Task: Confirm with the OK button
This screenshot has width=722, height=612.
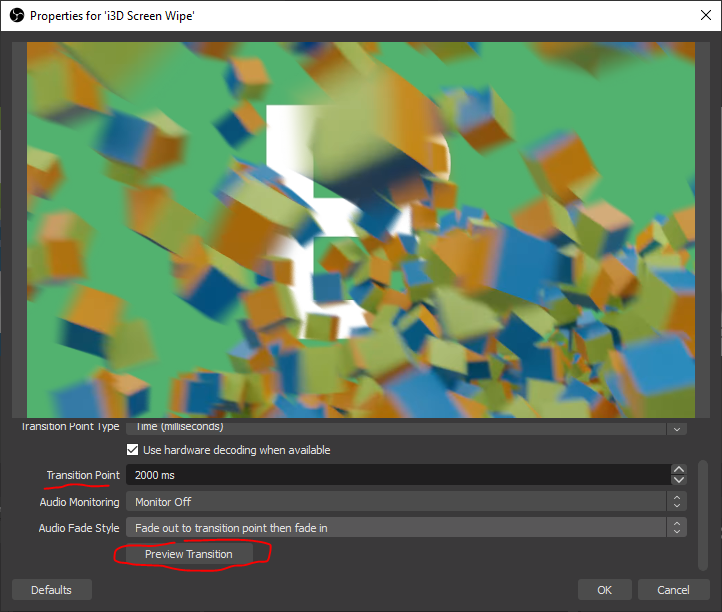Action: click(x=605, y=590)
